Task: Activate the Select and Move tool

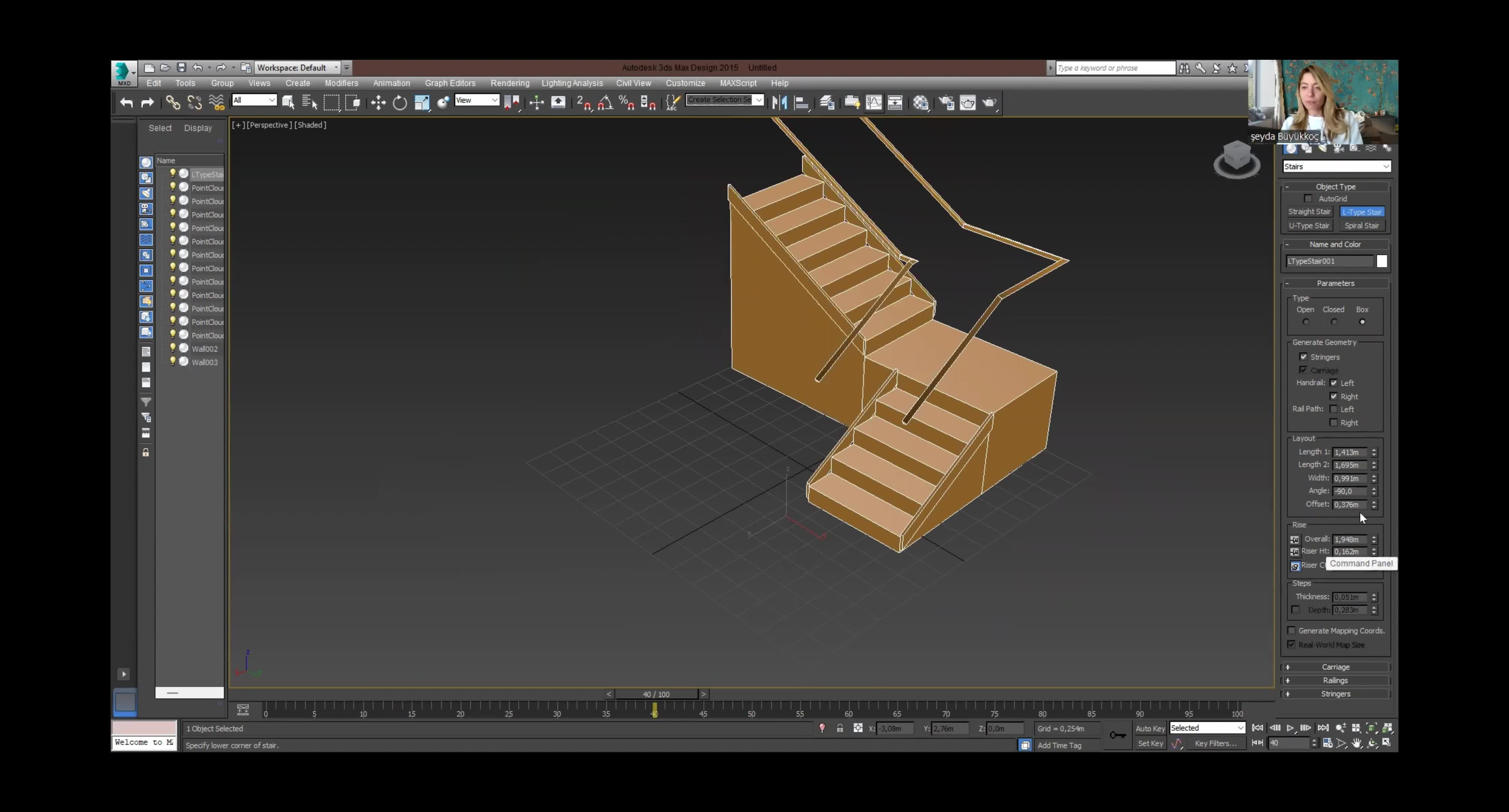Action: point(378,103)
